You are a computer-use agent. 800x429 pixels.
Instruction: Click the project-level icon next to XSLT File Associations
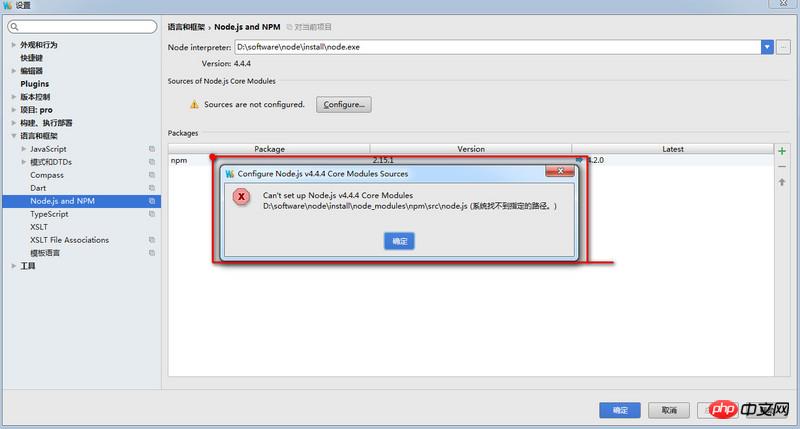coord(152,240)
